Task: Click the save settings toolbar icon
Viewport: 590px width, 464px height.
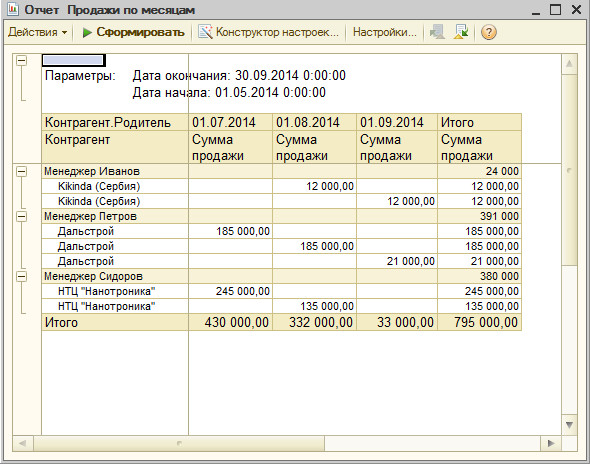Action: [437, 32]
